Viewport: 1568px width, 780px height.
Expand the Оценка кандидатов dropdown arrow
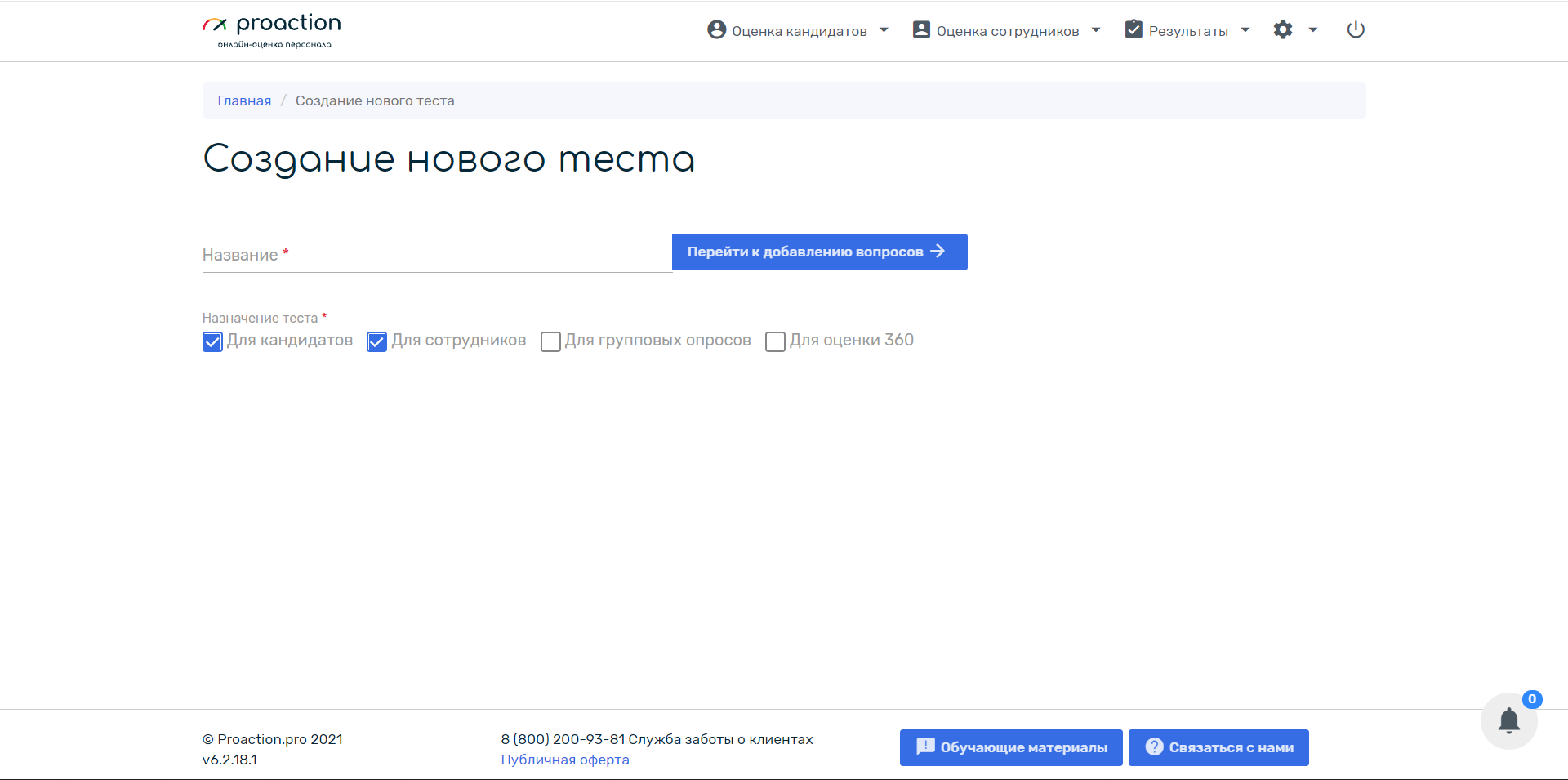884,30
